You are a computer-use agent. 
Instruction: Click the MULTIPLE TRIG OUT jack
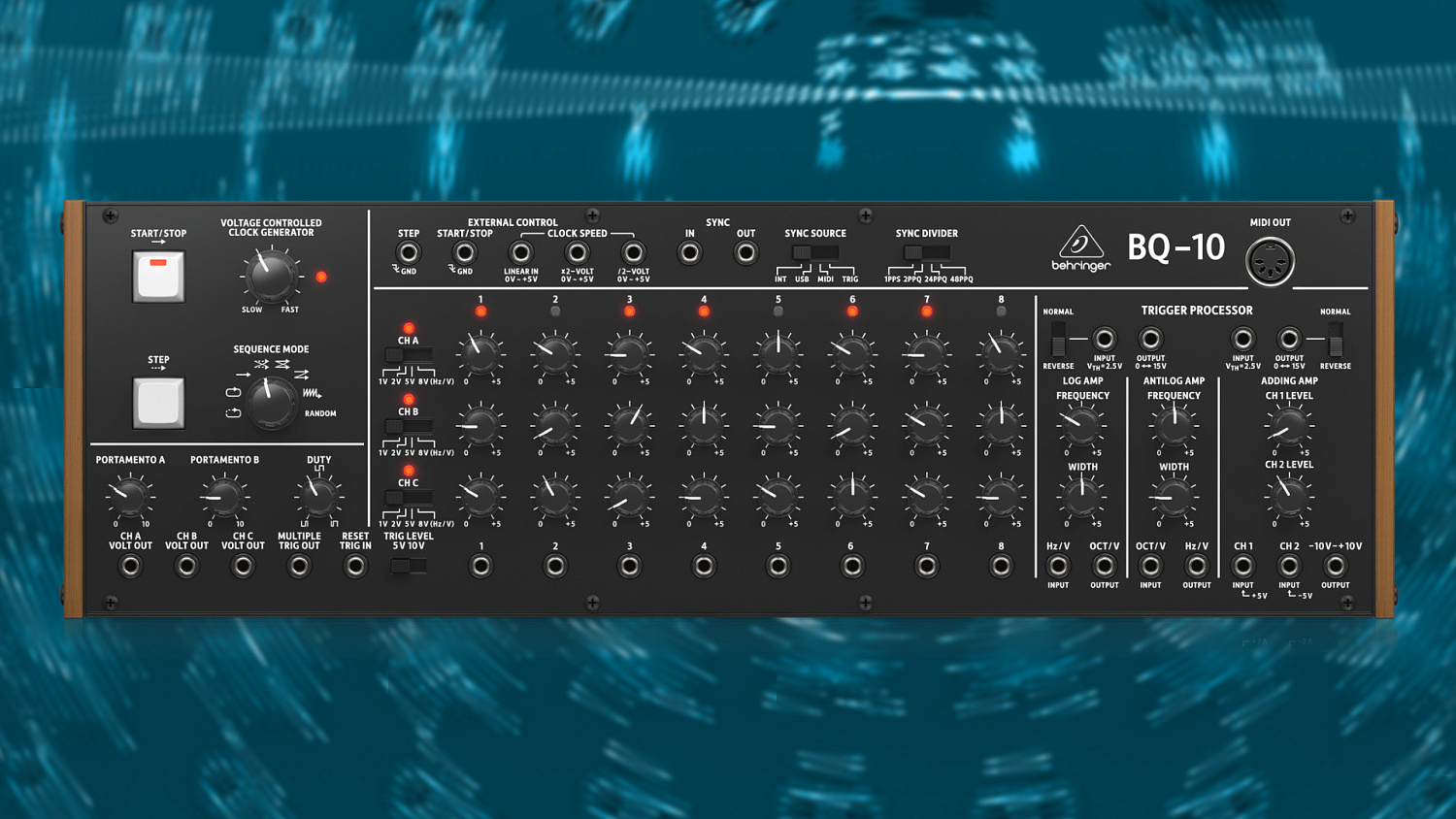(x=299, y=564)
